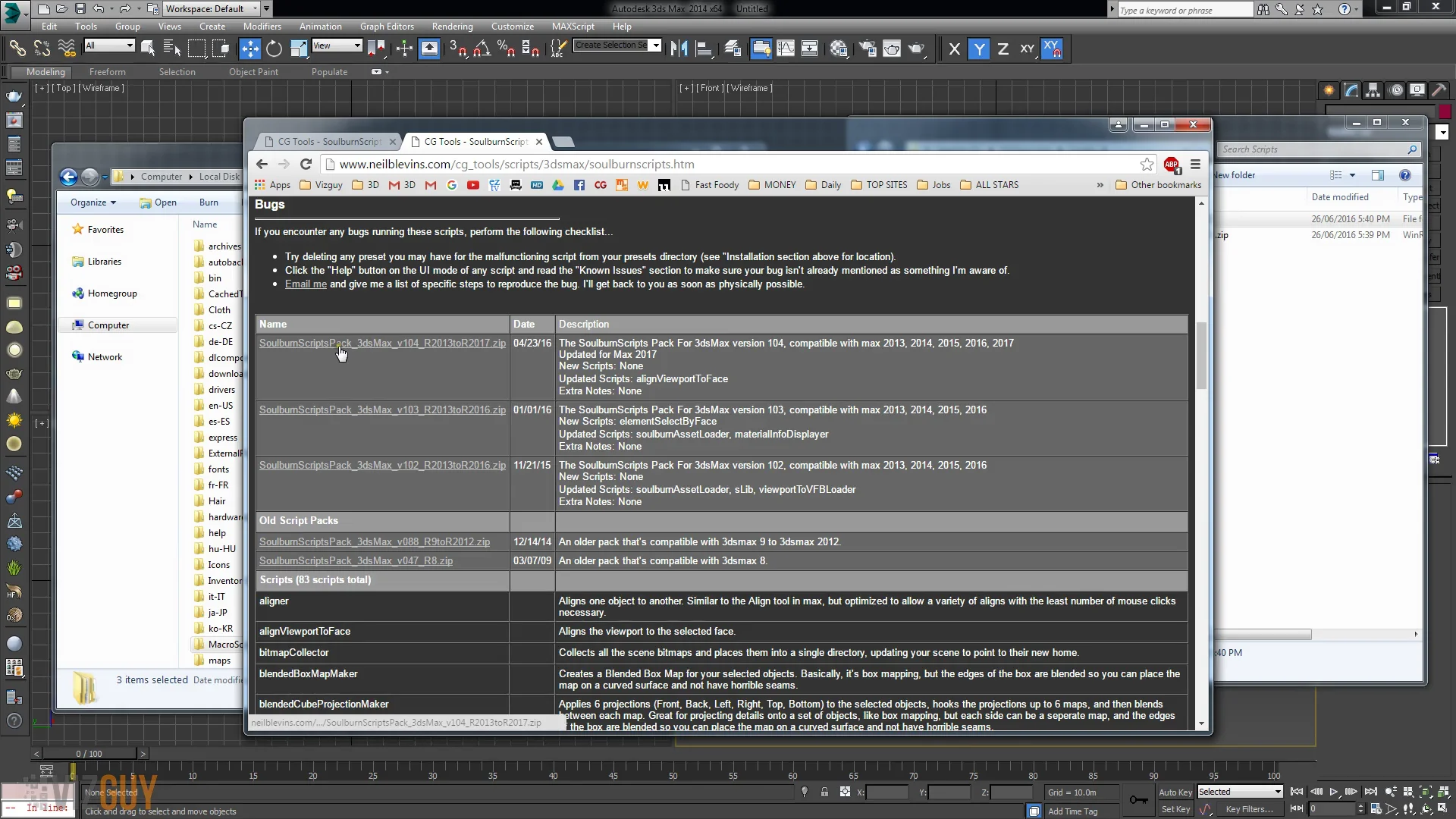Click the Mirror tool icon
This screenshot has height=819, width=1456.
(x=679, y=49)
